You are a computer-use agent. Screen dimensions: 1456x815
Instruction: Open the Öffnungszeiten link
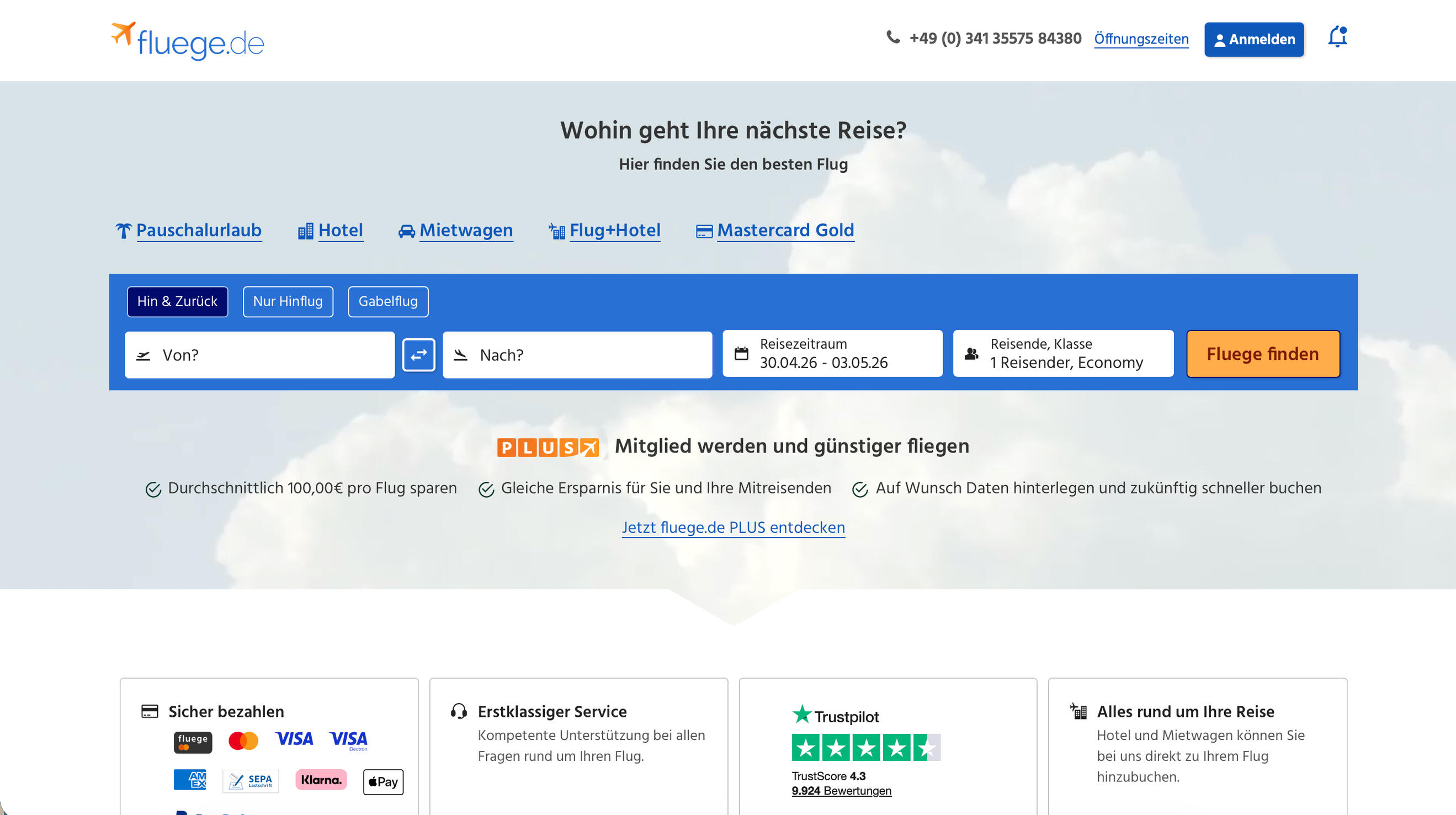(x=1141, y=39)
